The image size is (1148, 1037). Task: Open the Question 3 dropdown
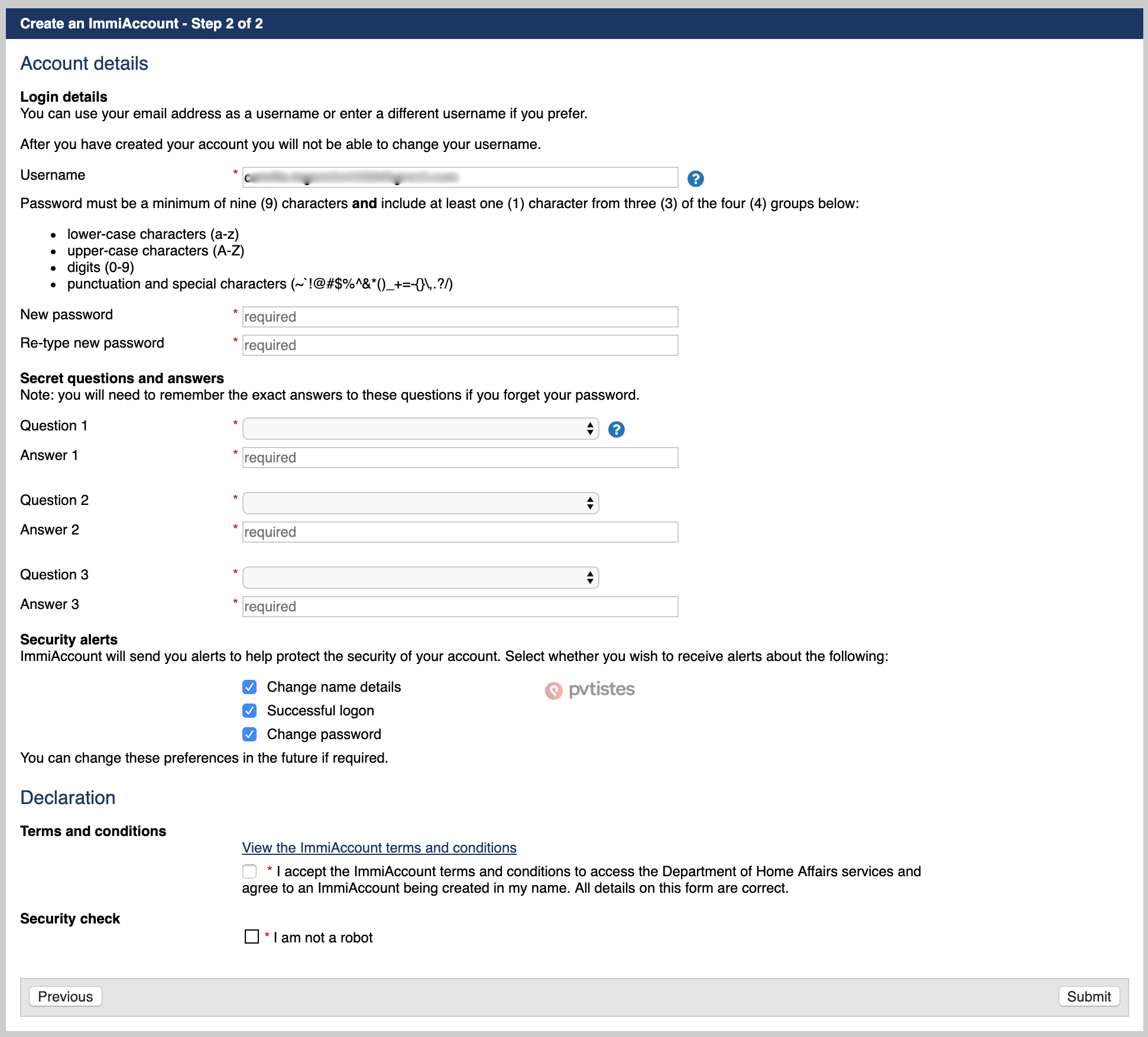(421, 578)
